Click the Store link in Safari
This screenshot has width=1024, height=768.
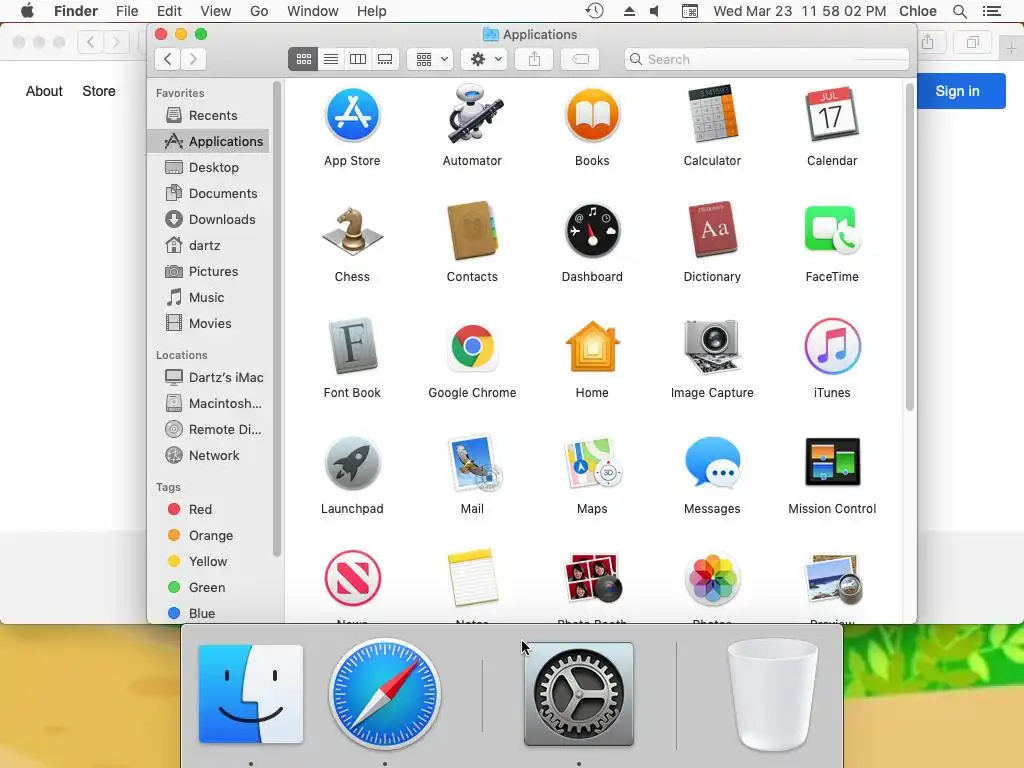click(x=99, y=91)
